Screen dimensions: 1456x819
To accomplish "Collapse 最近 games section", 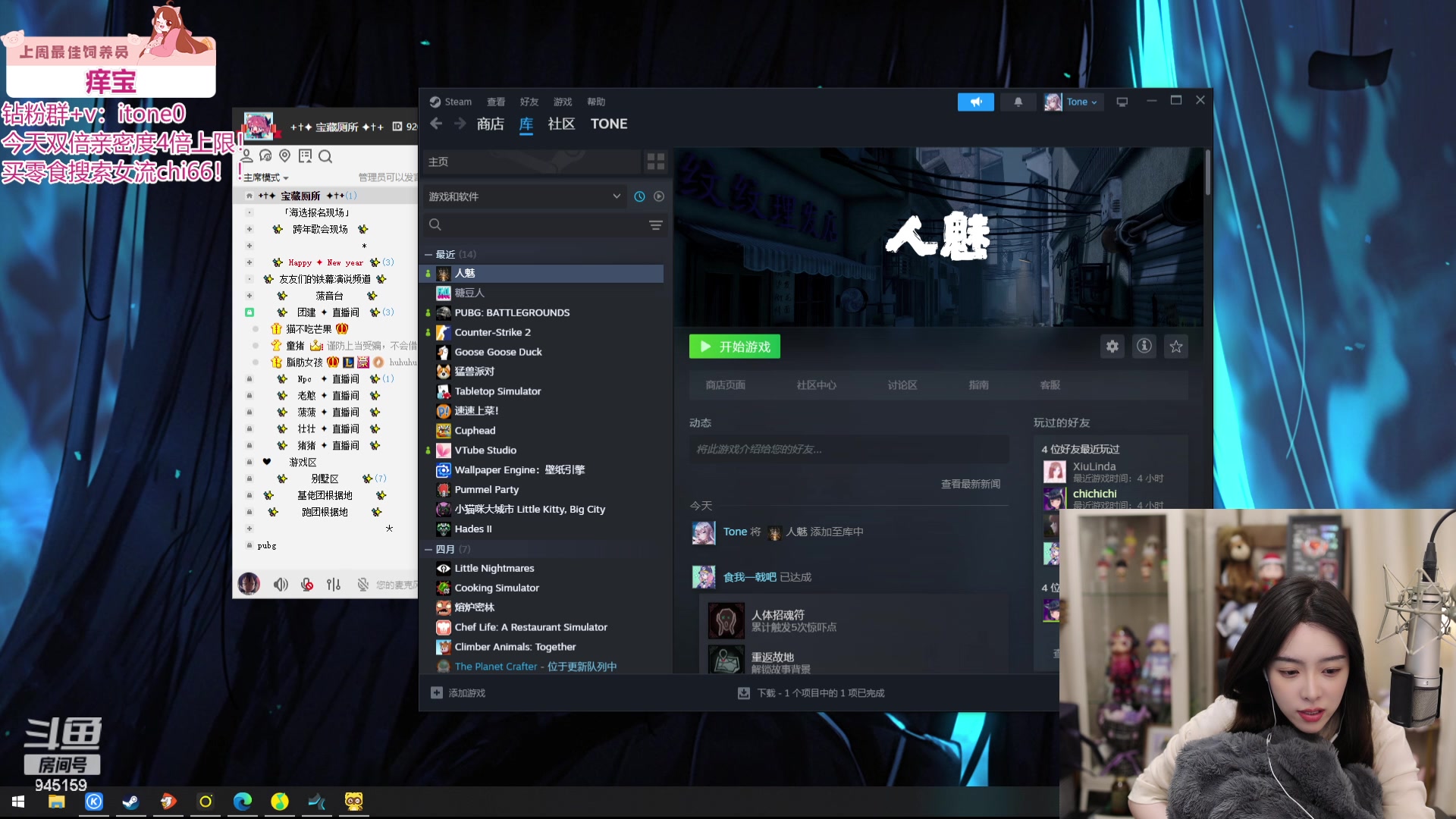I will (428, 255).
